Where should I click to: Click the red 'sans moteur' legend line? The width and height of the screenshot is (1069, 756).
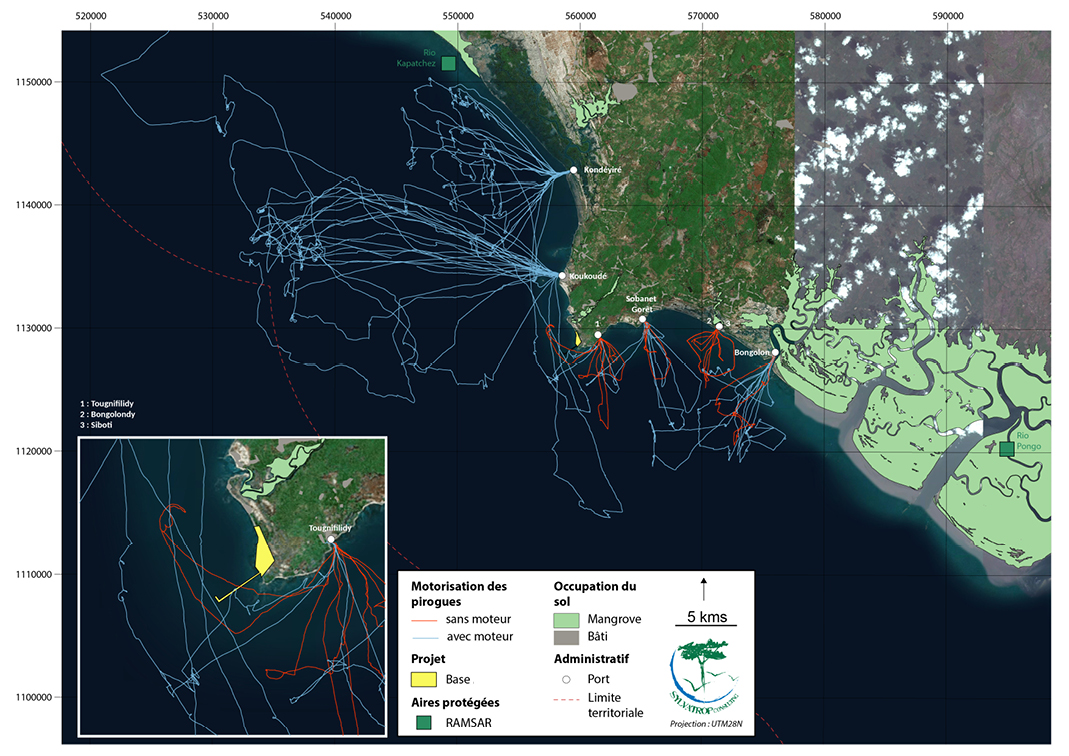[x=426, y=619]
